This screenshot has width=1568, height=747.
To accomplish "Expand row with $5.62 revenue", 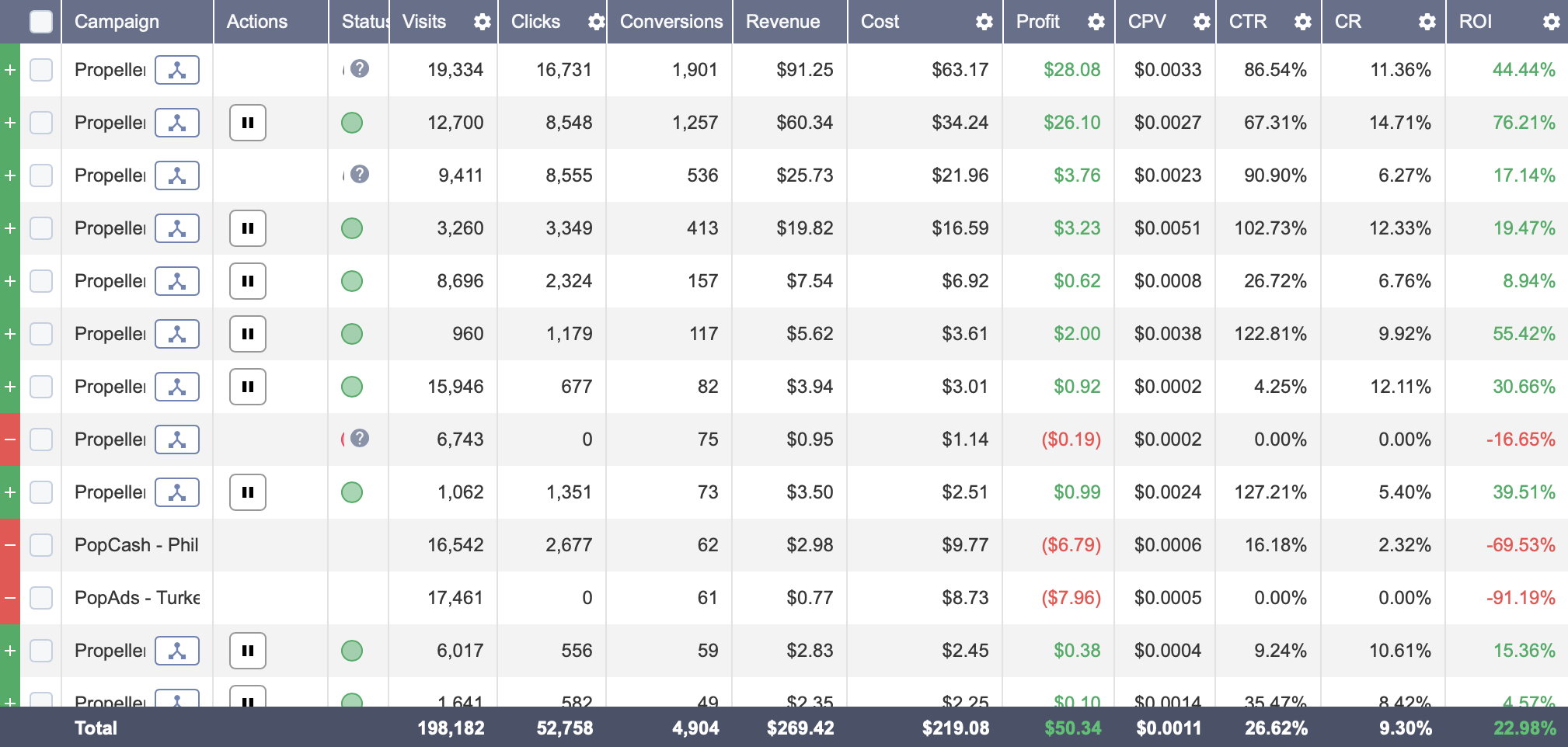I will click(10, 334).
